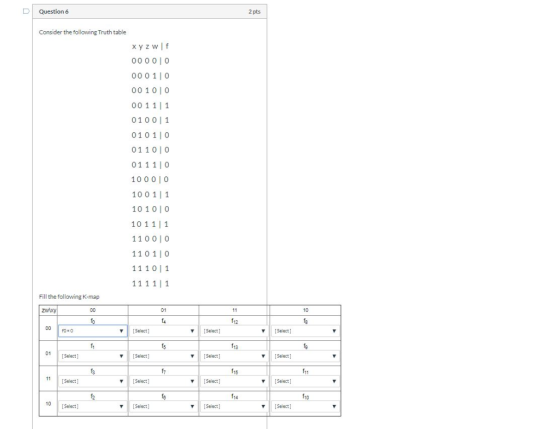
Task: Open the f10 Select dropdown
Action: [305, 406]
